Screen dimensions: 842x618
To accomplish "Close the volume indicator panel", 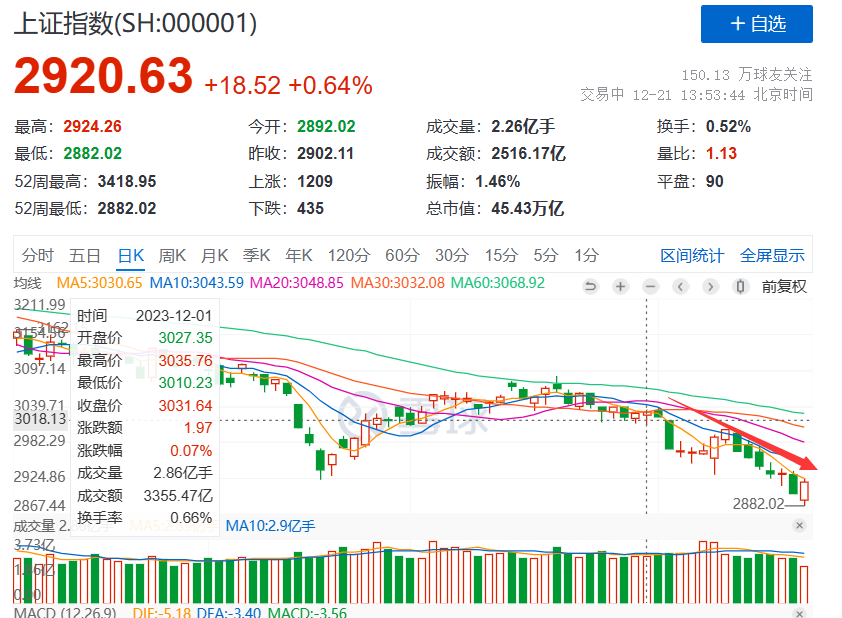I will tap(800, 526).
